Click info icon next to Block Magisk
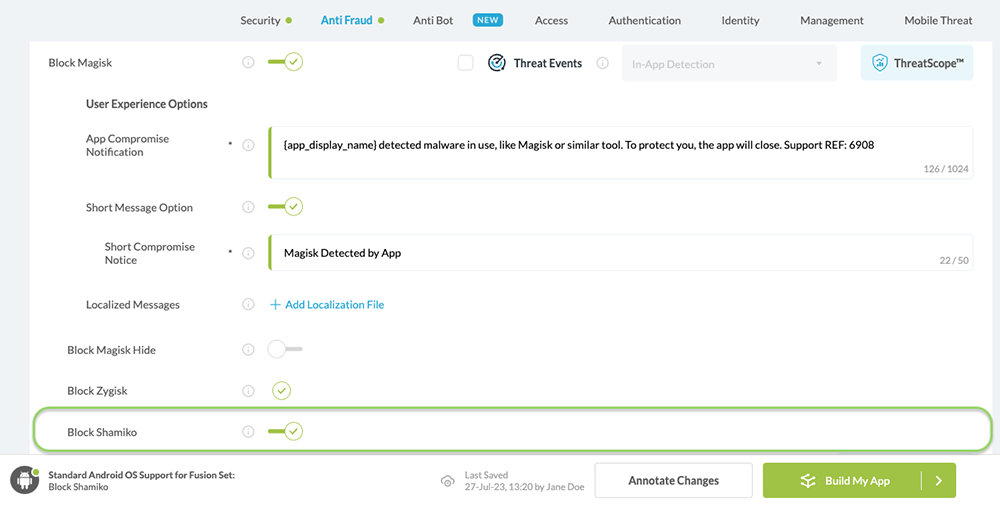The image size is (1000, 505). 248,63
